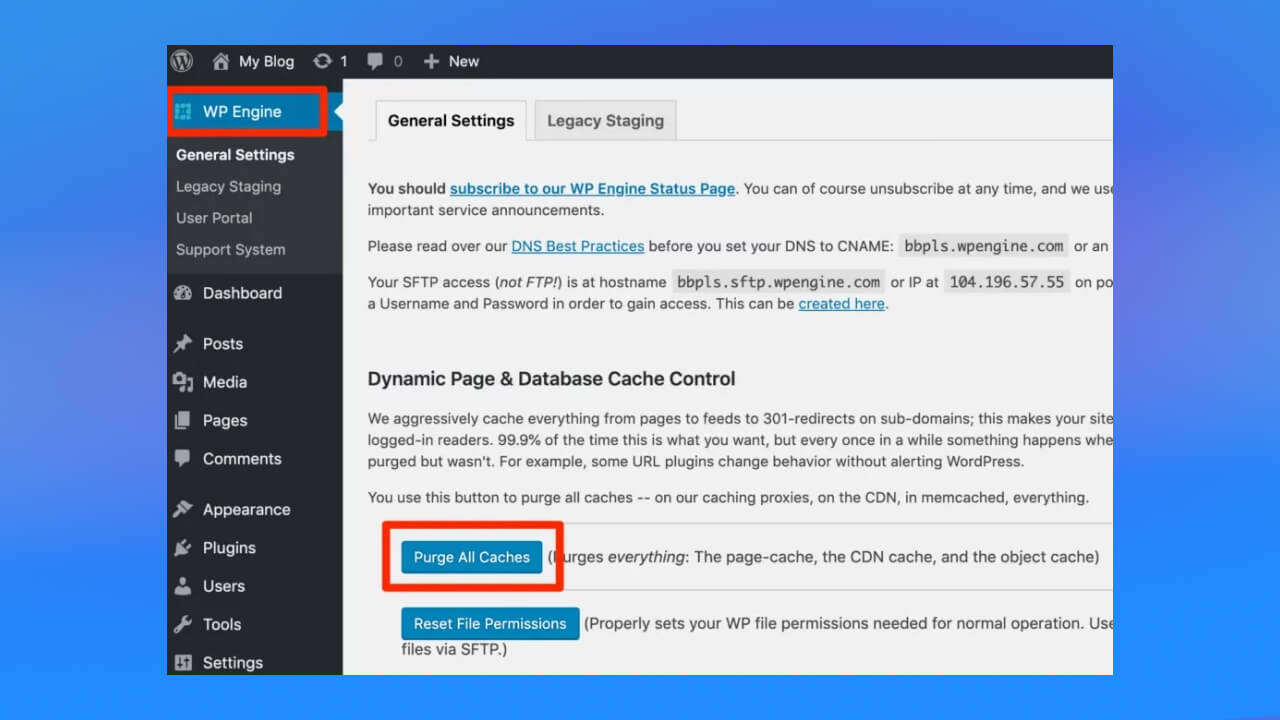Click the Posts pushpin icon
This screenshot has height=720, width=1280.
[x=183, y=343]
